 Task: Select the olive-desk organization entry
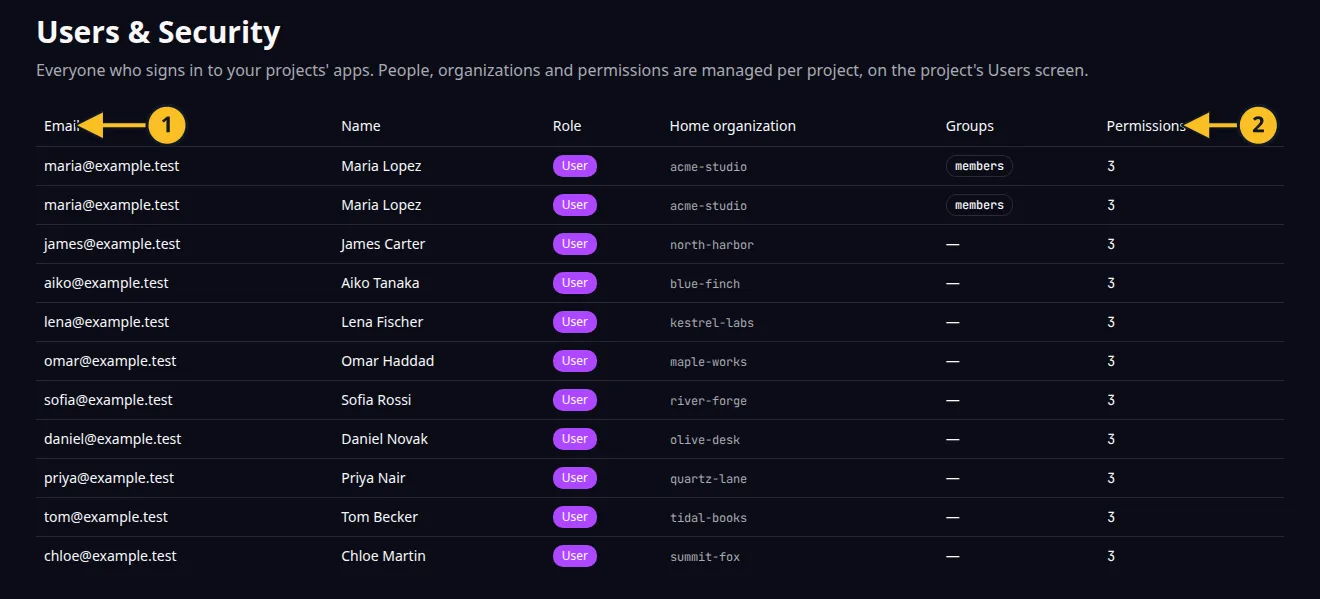tap(705, 440)
